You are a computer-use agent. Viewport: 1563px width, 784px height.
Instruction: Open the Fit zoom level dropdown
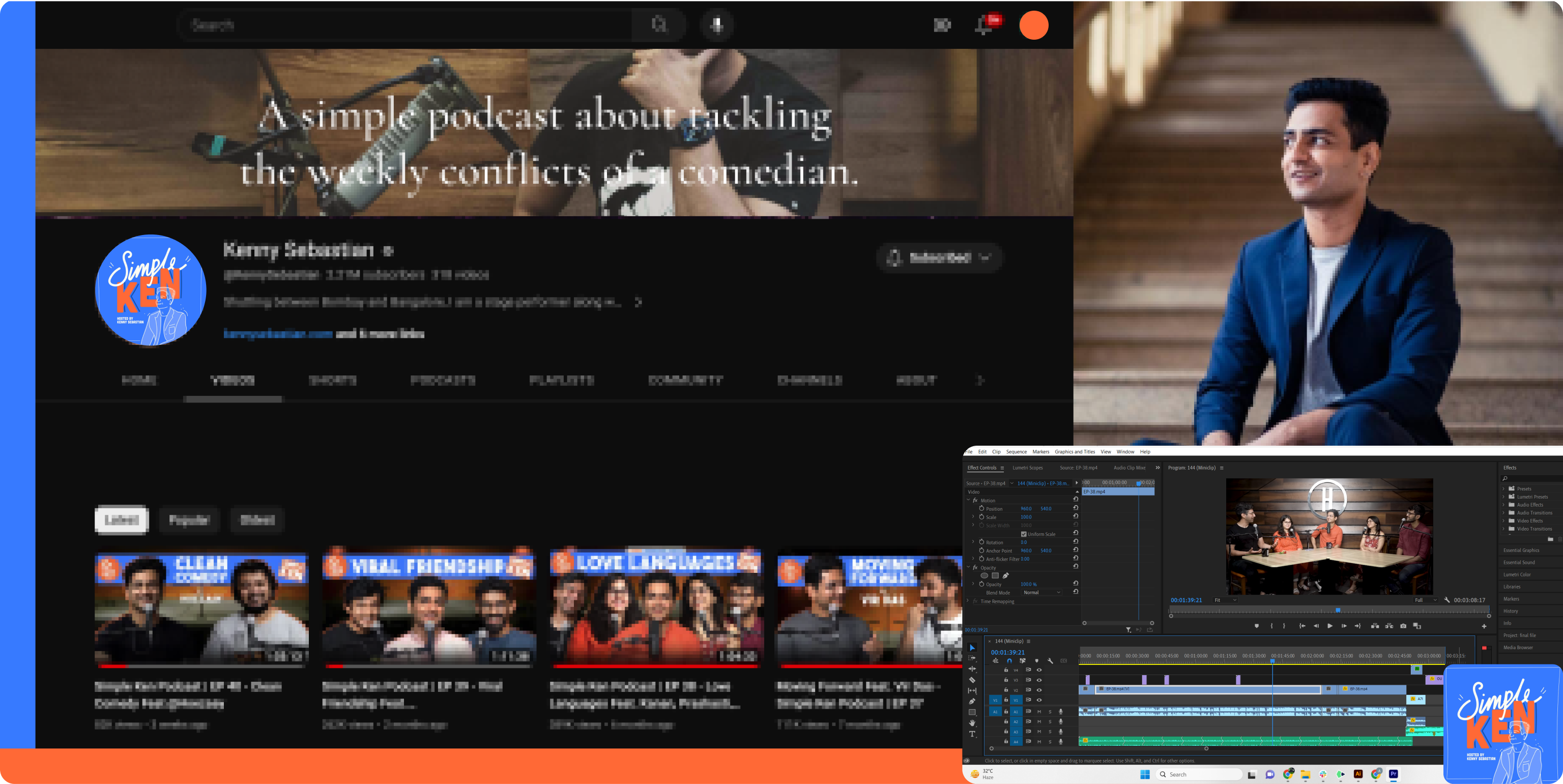click(x=1225, y=600)
